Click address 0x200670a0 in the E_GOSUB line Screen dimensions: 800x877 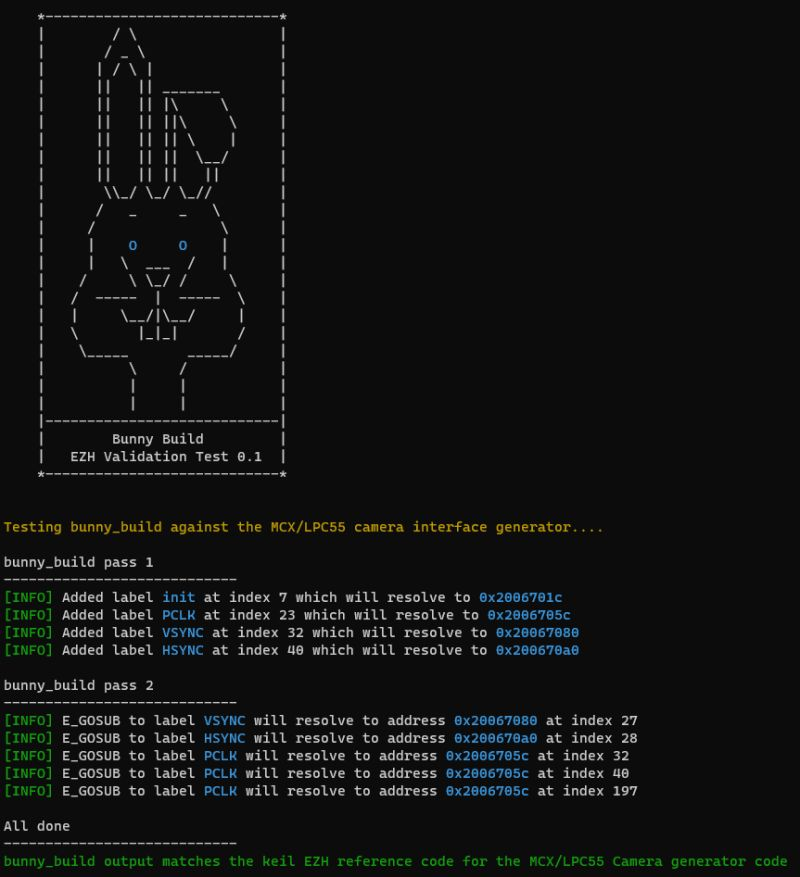coord(495,738)
